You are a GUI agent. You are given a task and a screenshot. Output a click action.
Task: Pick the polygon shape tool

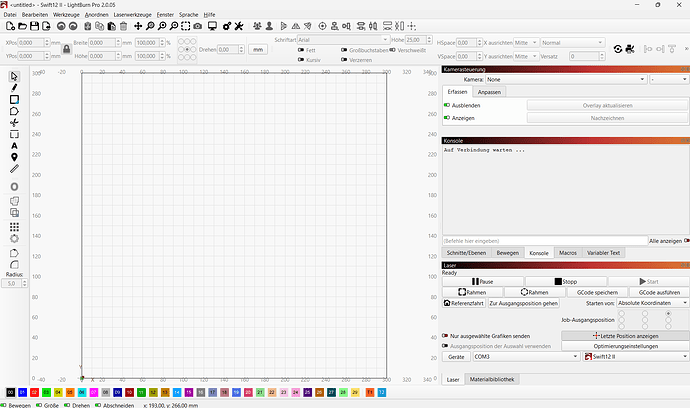[14, 111]
